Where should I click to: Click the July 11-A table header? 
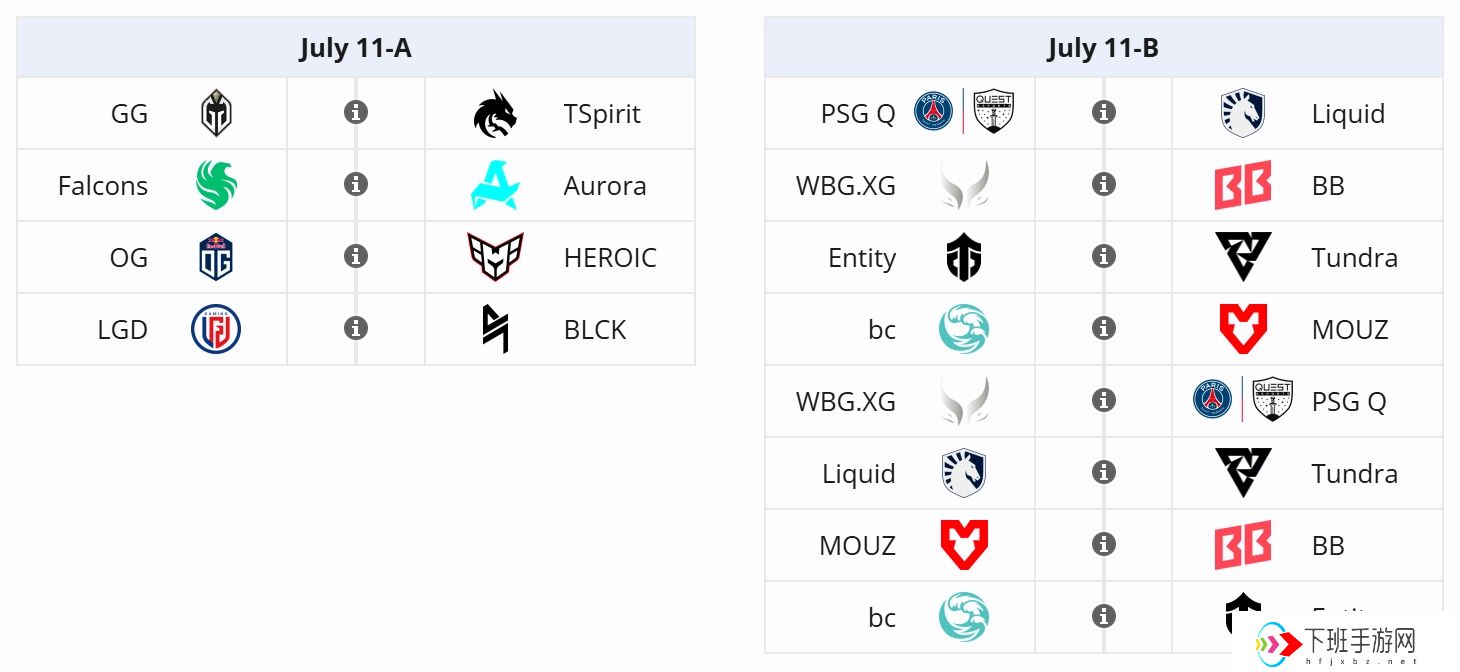pyautogui.click(x=356, y=47)
